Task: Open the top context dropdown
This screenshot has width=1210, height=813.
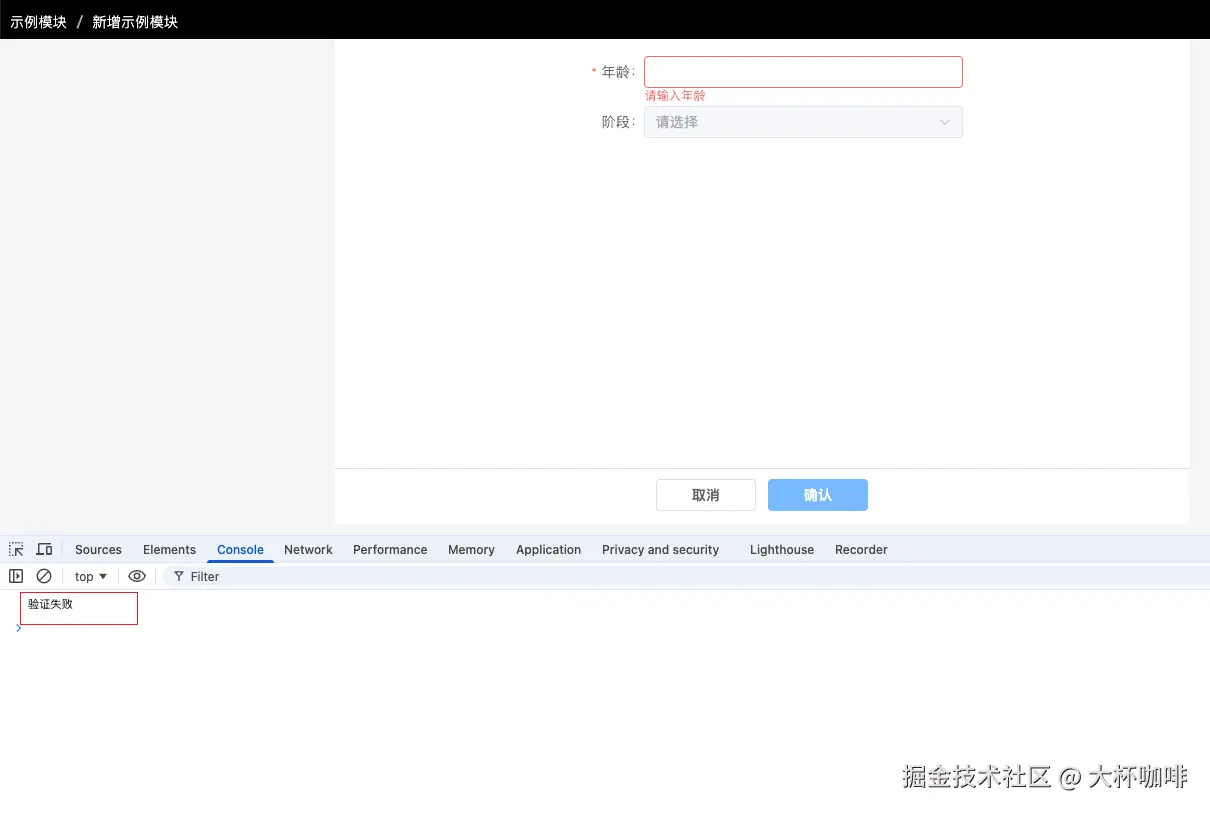Action: point(91,576)
